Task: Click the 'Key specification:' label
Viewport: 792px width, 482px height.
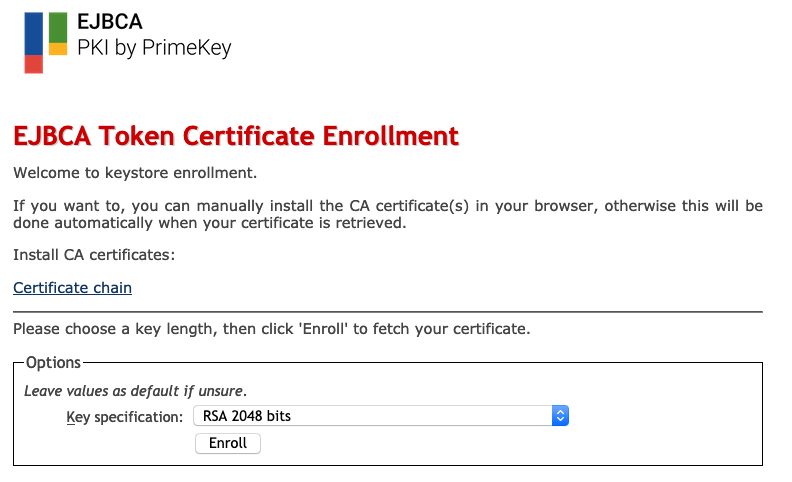Action: click(125, 416)
